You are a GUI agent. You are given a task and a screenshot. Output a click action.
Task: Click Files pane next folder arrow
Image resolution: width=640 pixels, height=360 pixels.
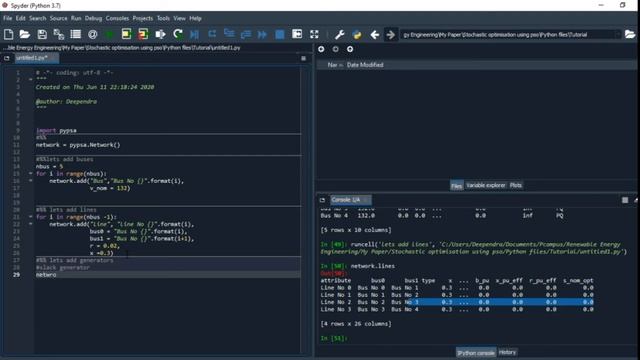[x=336, y=49]
